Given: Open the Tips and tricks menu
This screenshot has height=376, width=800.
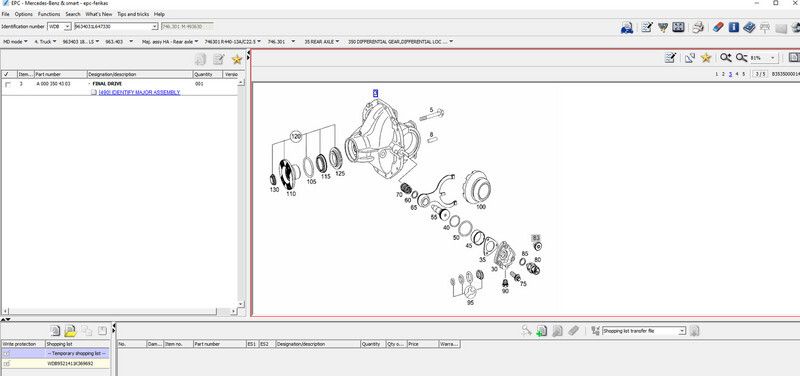Looking at the screenshot, I should coord(133,14).
